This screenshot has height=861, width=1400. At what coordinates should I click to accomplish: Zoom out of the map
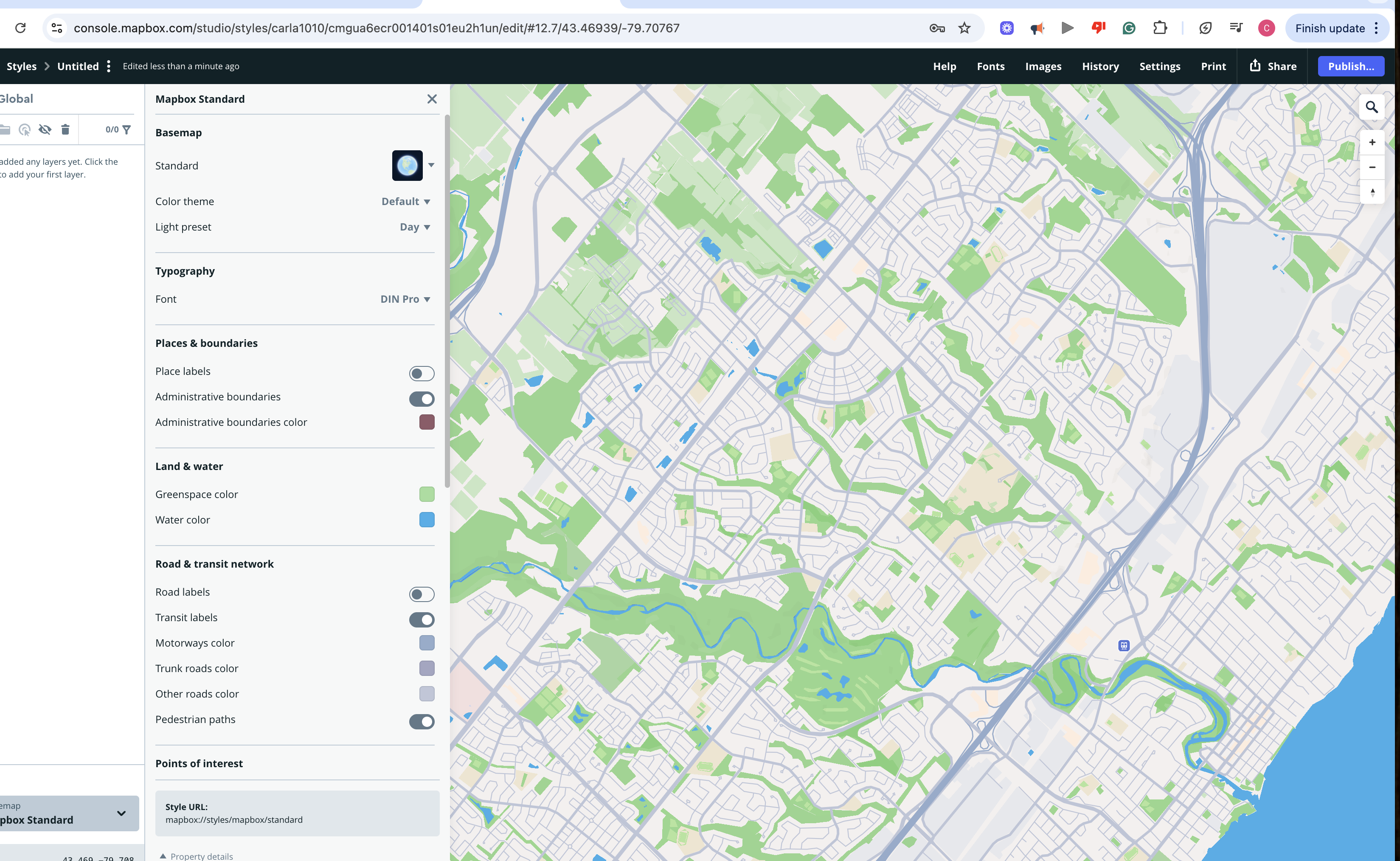(1372, 167)
